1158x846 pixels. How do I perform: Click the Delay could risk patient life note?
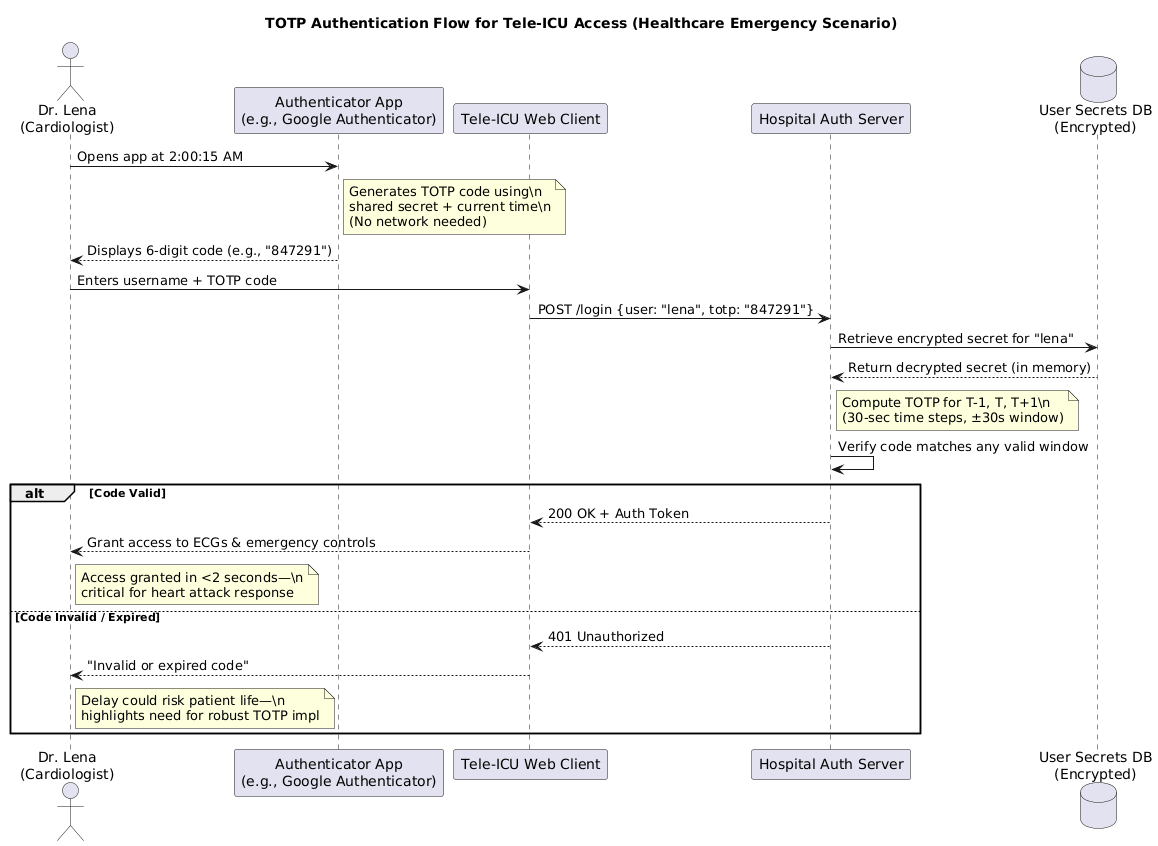pos(205,708)
